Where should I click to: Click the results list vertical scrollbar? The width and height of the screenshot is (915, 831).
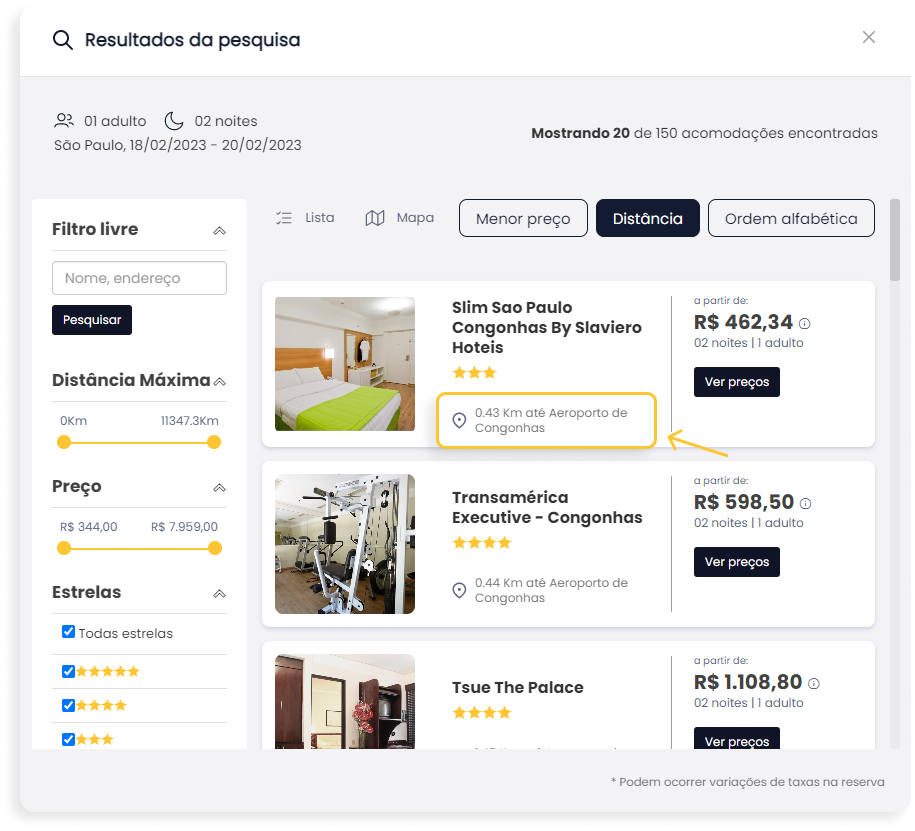point(895,240)
